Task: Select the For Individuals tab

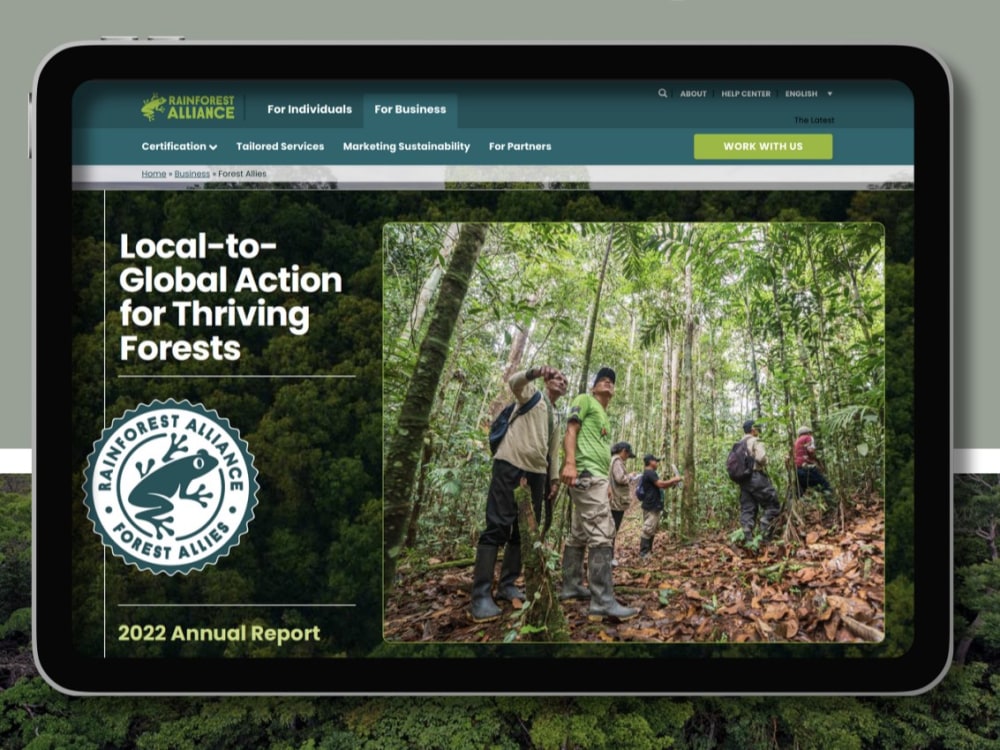Action: 309,109
